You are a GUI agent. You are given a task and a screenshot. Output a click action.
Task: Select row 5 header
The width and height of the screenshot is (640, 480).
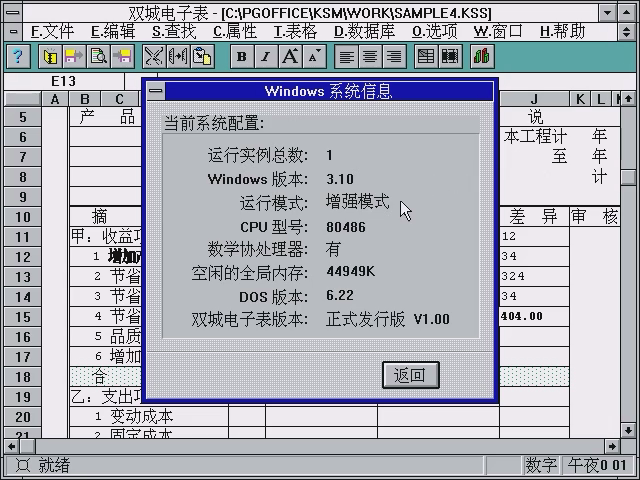(x=23, y=117)
